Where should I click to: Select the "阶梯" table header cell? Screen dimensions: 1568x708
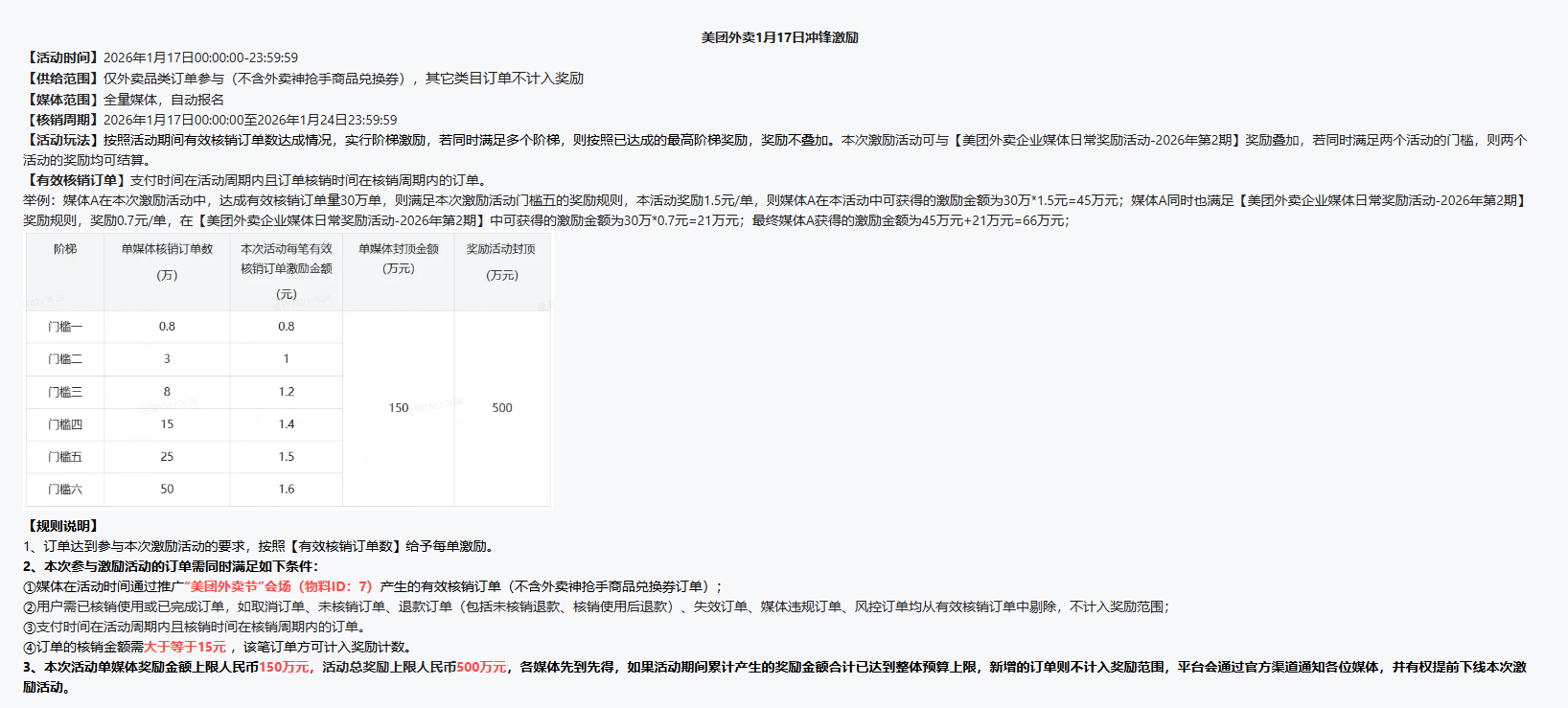point(65,249)
